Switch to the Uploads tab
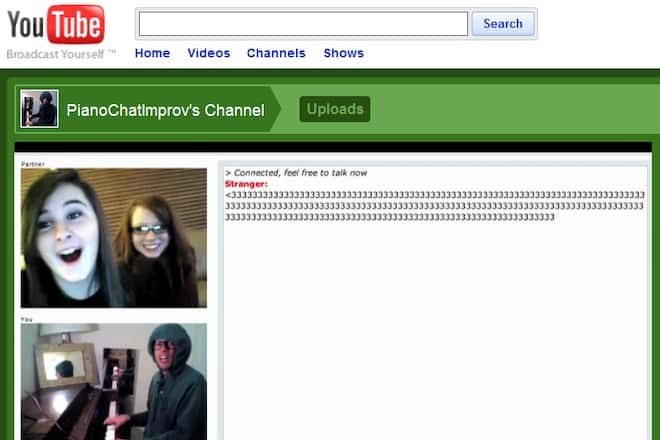 [335, 109]
